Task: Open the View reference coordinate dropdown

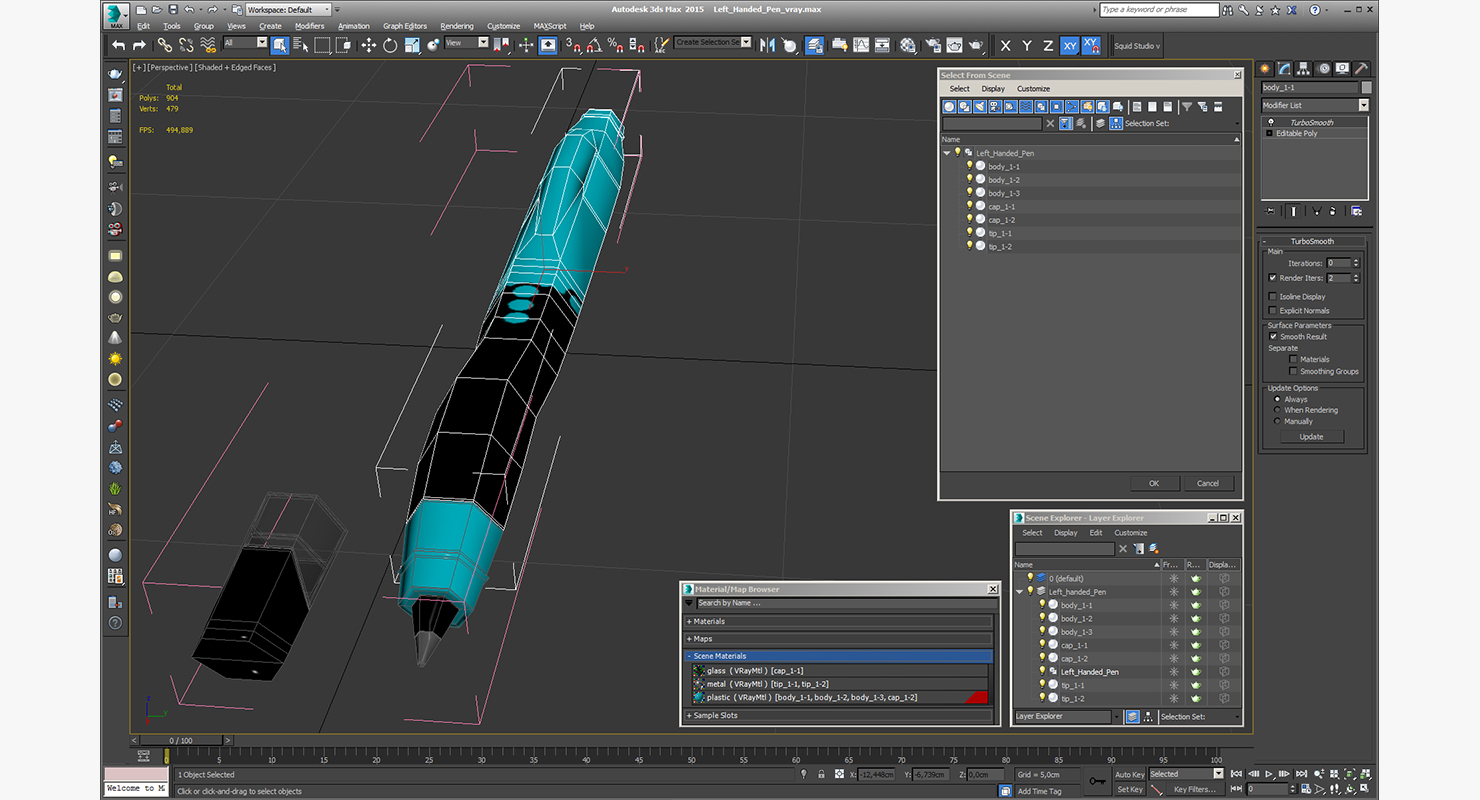Action: pos(467,43)
